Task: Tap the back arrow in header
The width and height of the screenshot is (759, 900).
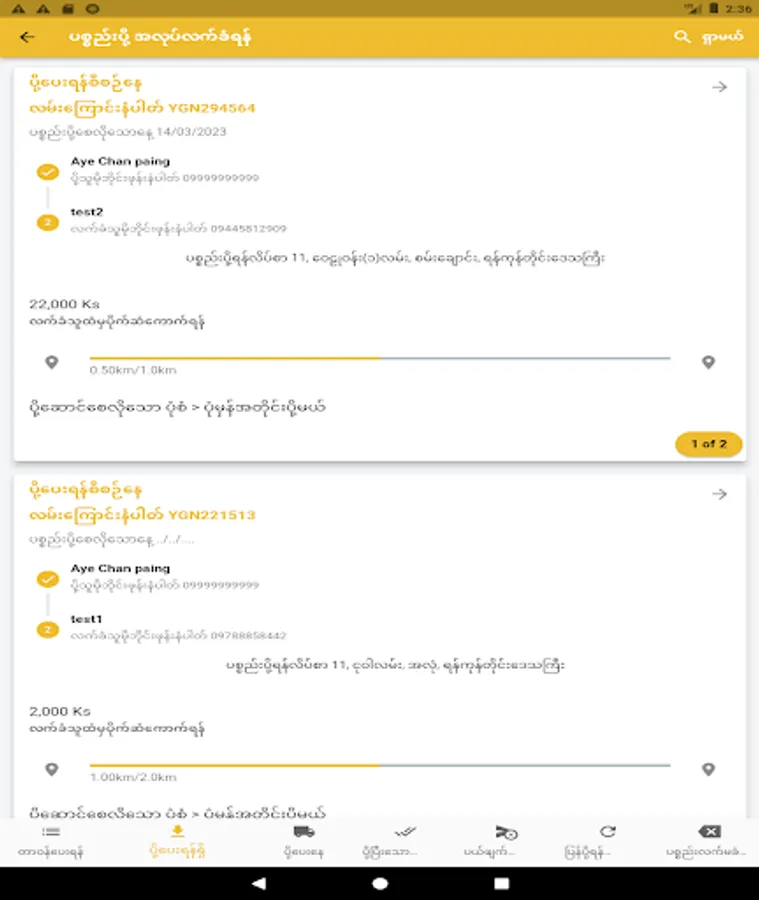Action: [27, 37]
